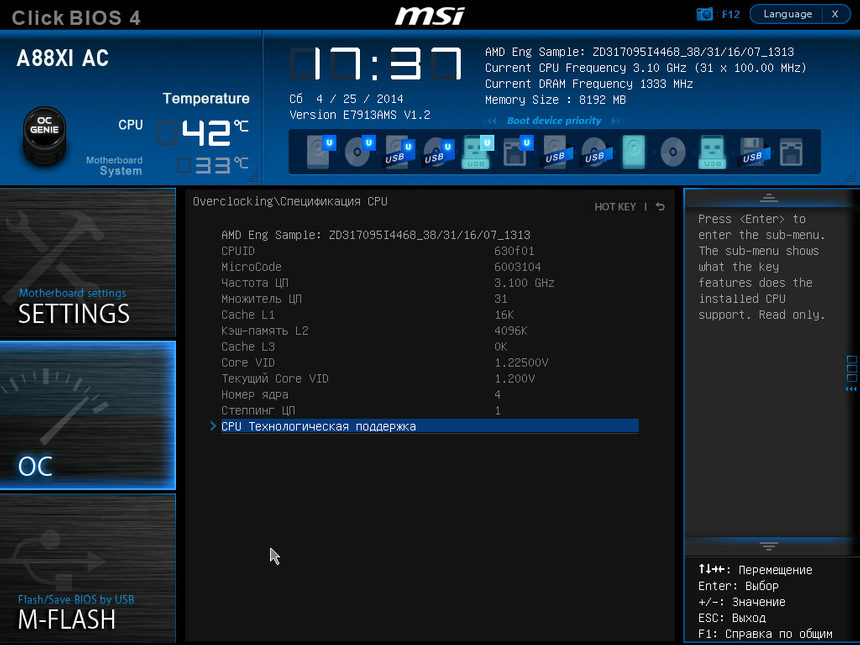This screenshot has height=645, width=860.
Task: Open the M-FLASH BIOS update section
Action: [88, 568]
